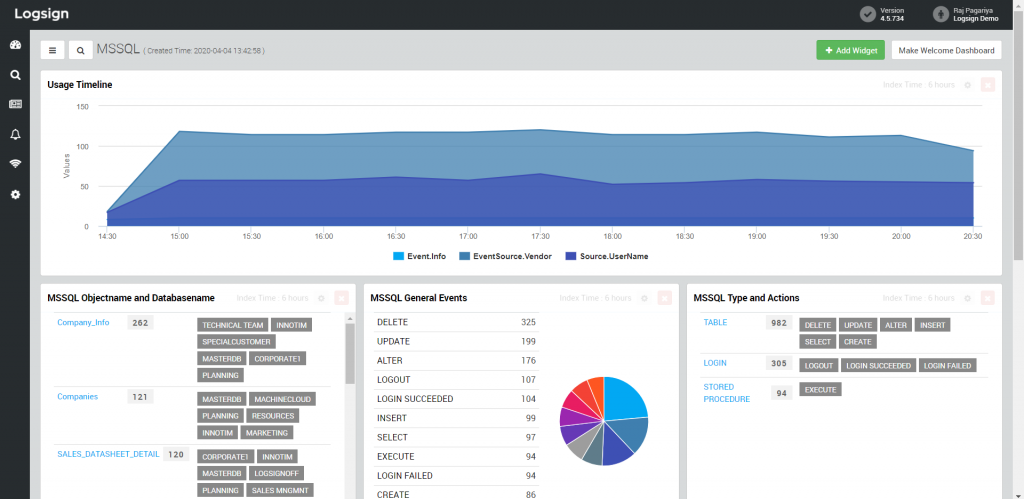1024x499 pixels.
Task: Open the LOGIN type link
Action: tap(715, 363)
